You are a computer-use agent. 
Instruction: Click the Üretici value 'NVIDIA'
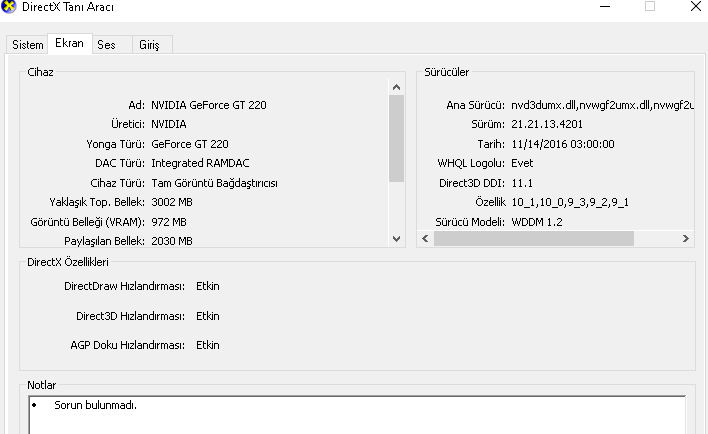[x=168, y=124]
